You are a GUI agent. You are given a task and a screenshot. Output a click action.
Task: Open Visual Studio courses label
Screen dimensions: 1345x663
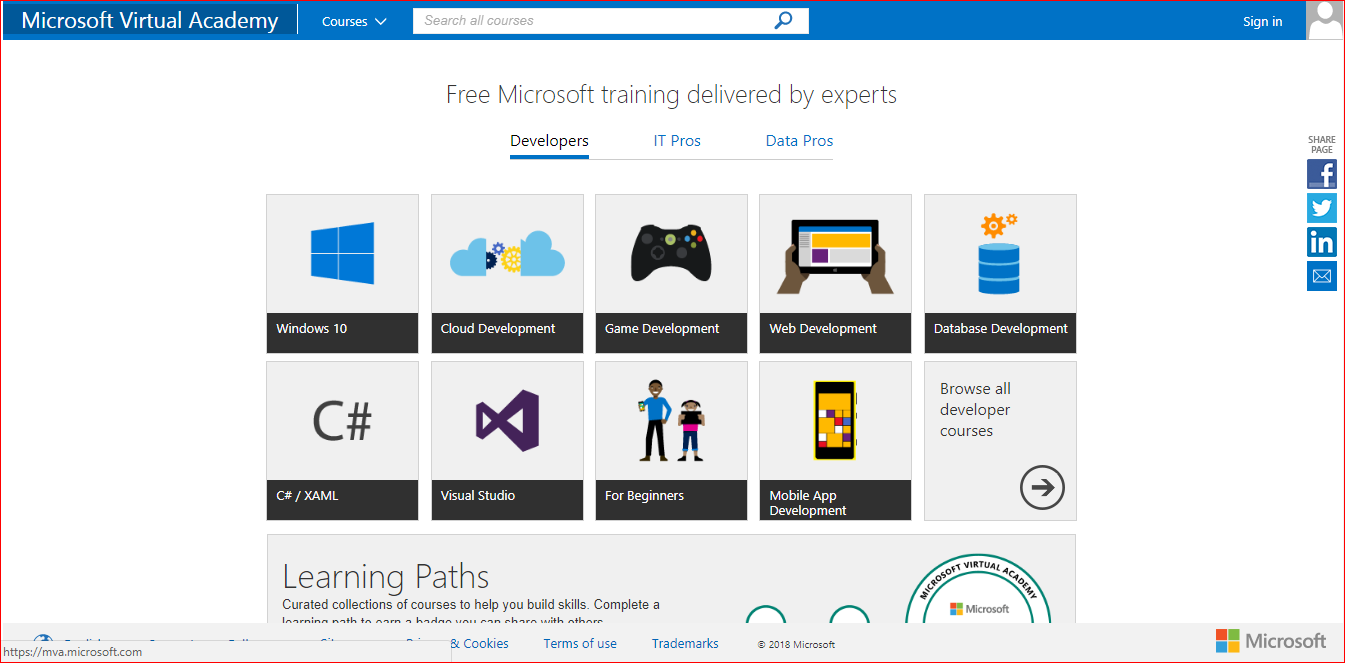(x=478, y=495)
